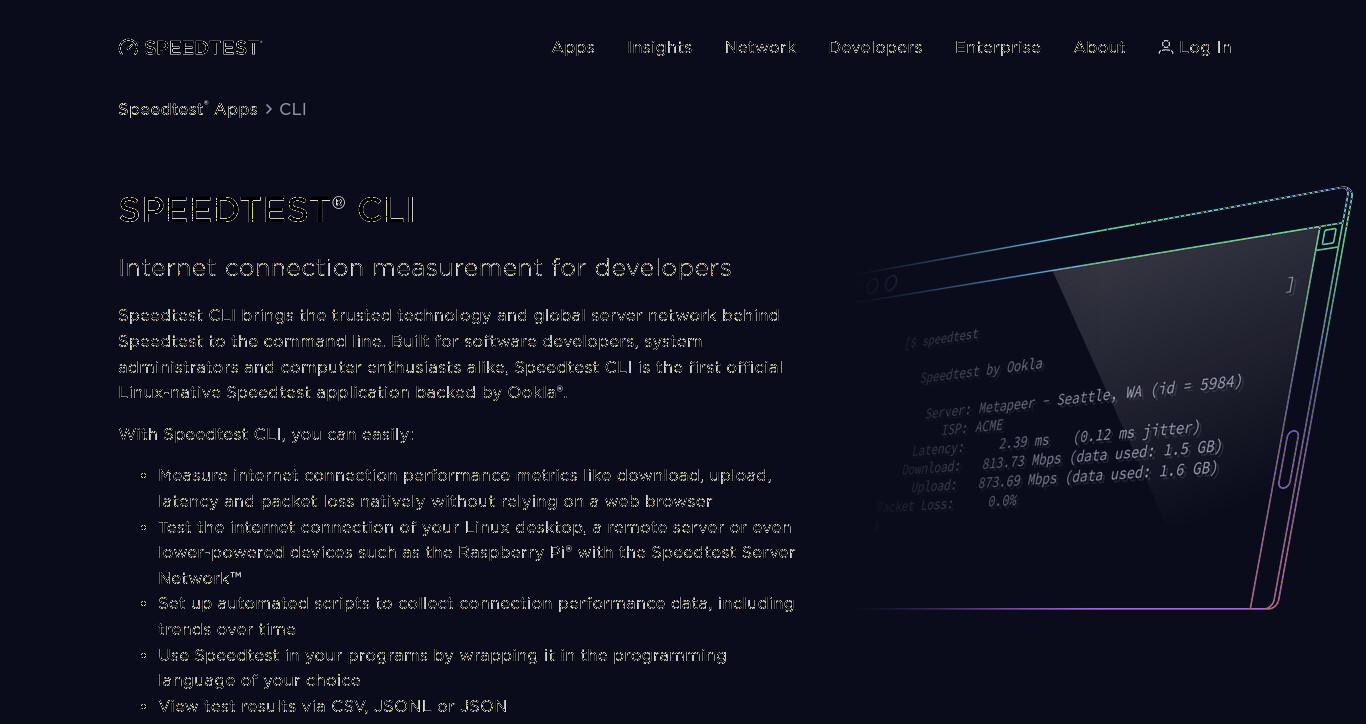This screenshot has height=724, width=1366.
Task: Open the Developers menu
Action: [875, 47]
